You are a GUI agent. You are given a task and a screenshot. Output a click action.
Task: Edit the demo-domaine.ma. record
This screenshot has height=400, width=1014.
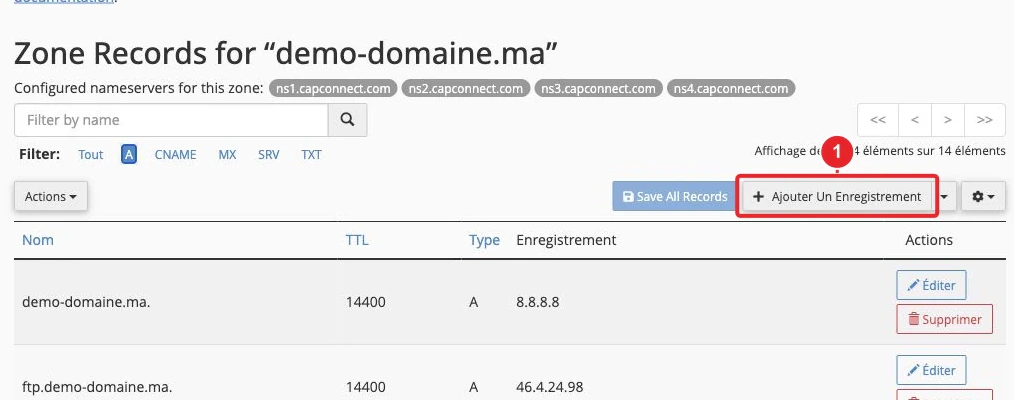pos(931,285)
